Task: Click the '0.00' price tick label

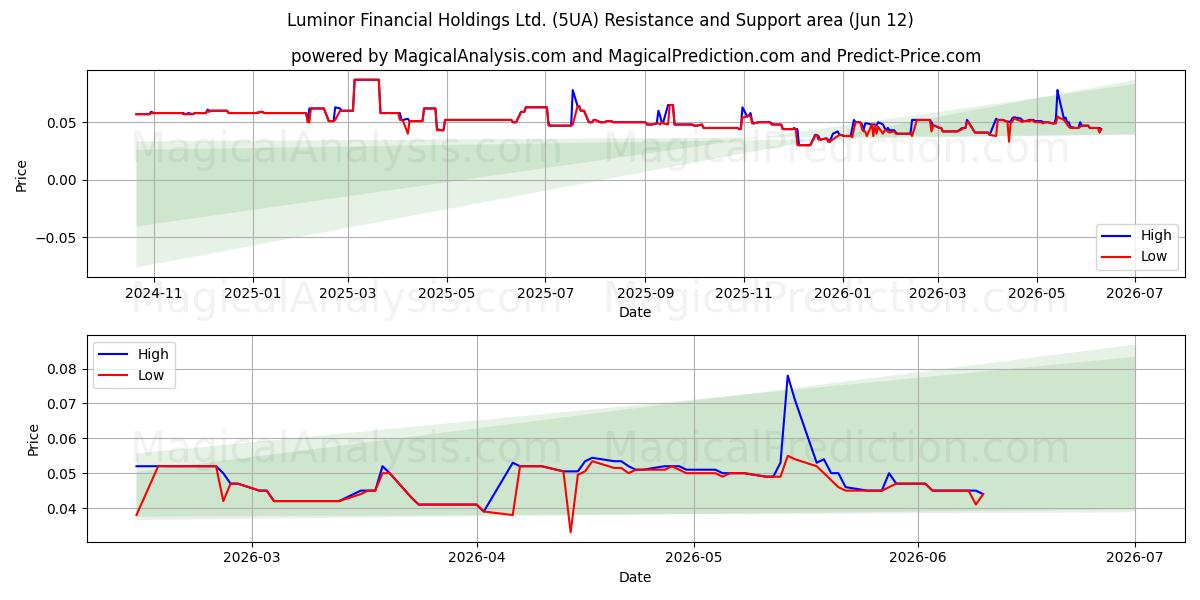Action: [64, 180]
